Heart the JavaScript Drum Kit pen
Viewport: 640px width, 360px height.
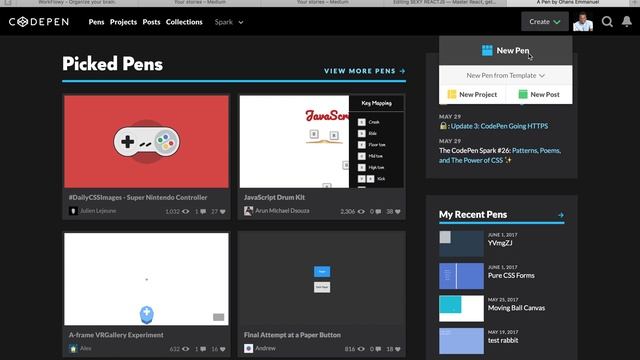(398, 211)
